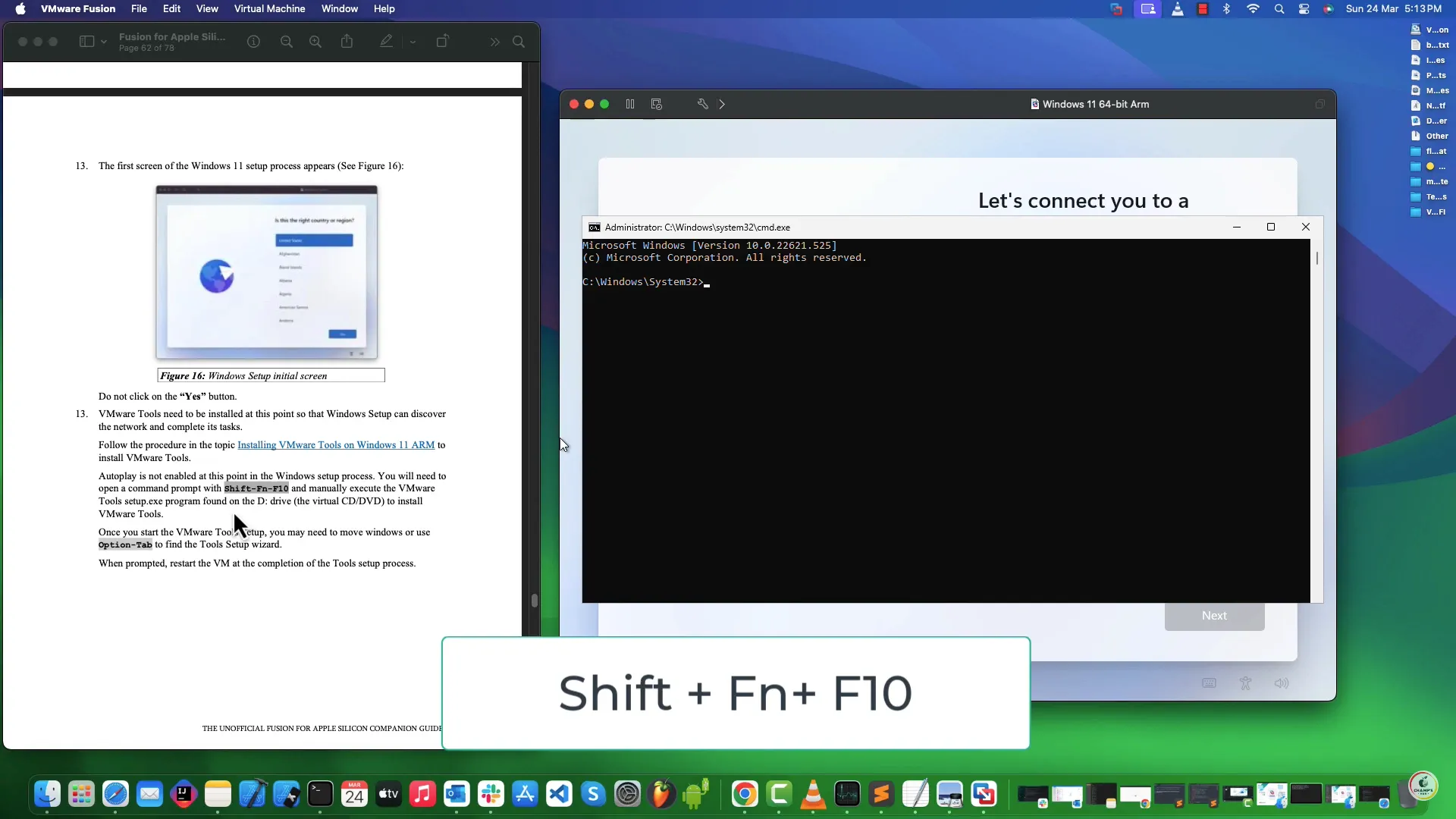The height and width of the screenshot is (819, 1456).
Task: Click the CMD terminal app in macOS dock
Action: pyautogui.click(x=320, y=793)
